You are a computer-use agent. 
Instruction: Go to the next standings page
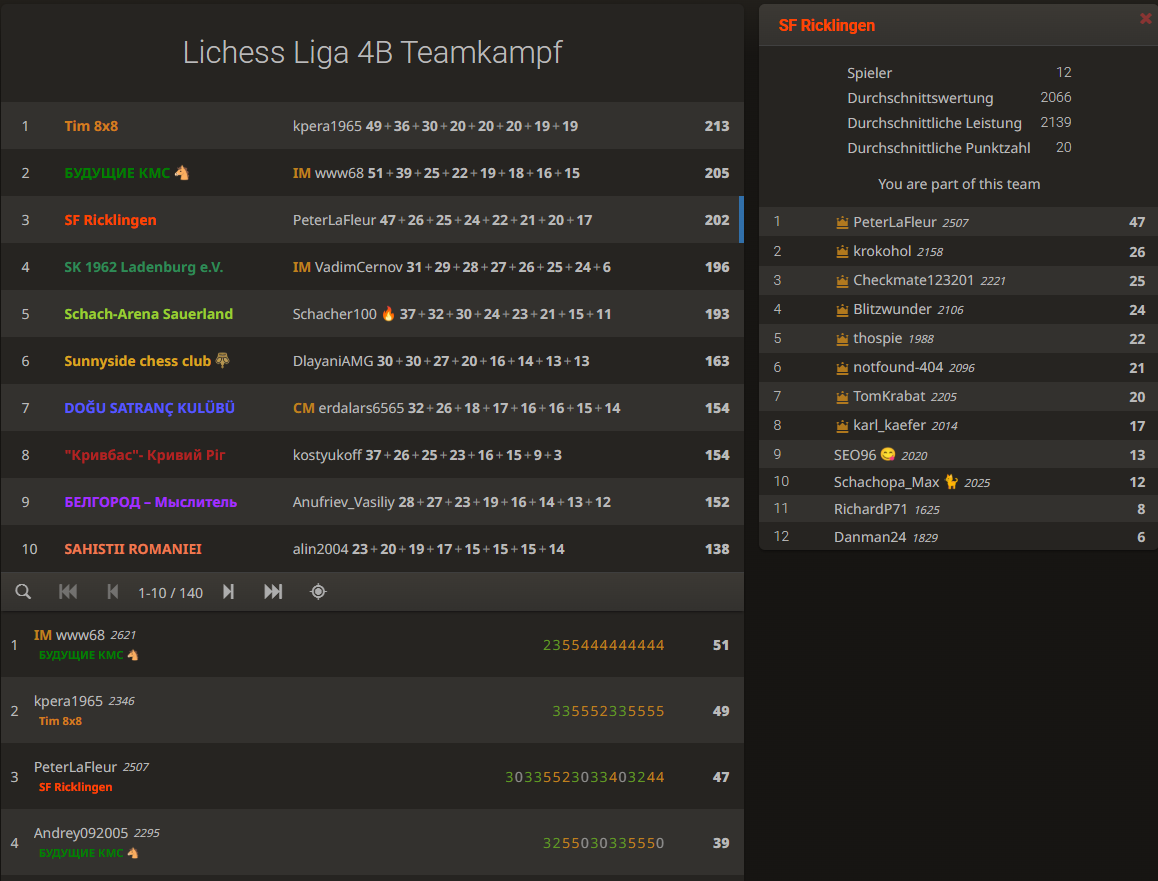pyautogui.click(x=228, y=591)
